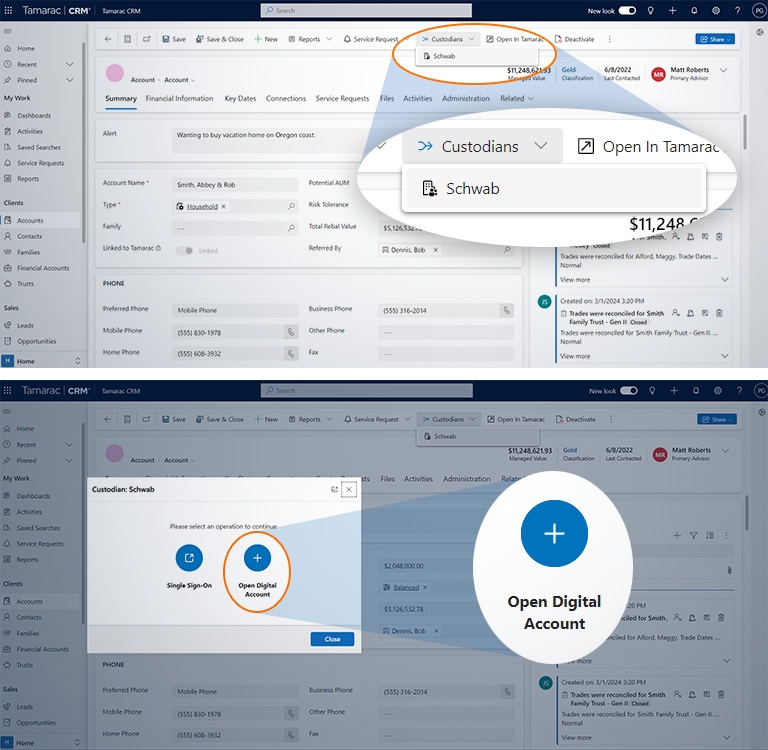
Task: Click the header plus quick-create in lower screenshot
Action: tap(674, 390)
